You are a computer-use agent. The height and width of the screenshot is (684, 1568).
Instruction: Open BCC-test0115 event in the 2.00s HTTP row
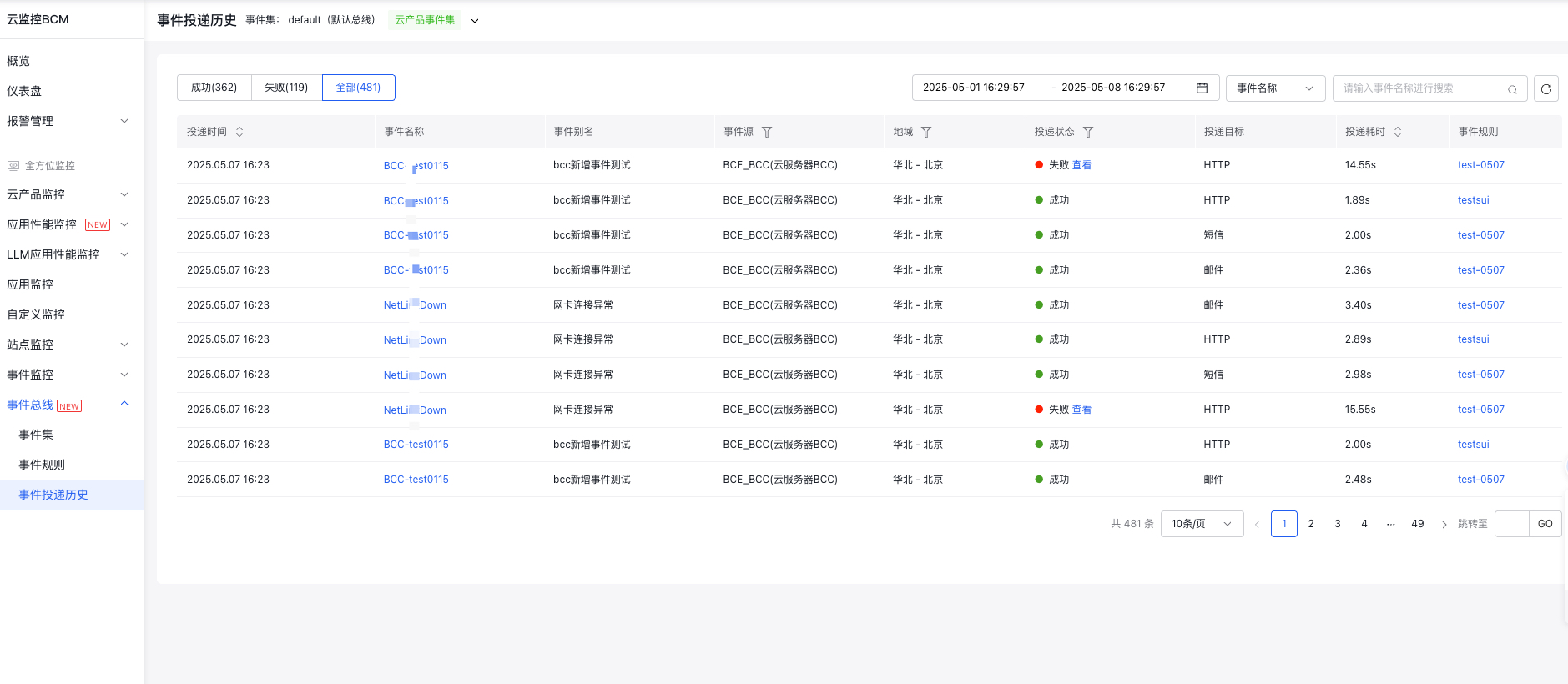click(x=416, y=445)
